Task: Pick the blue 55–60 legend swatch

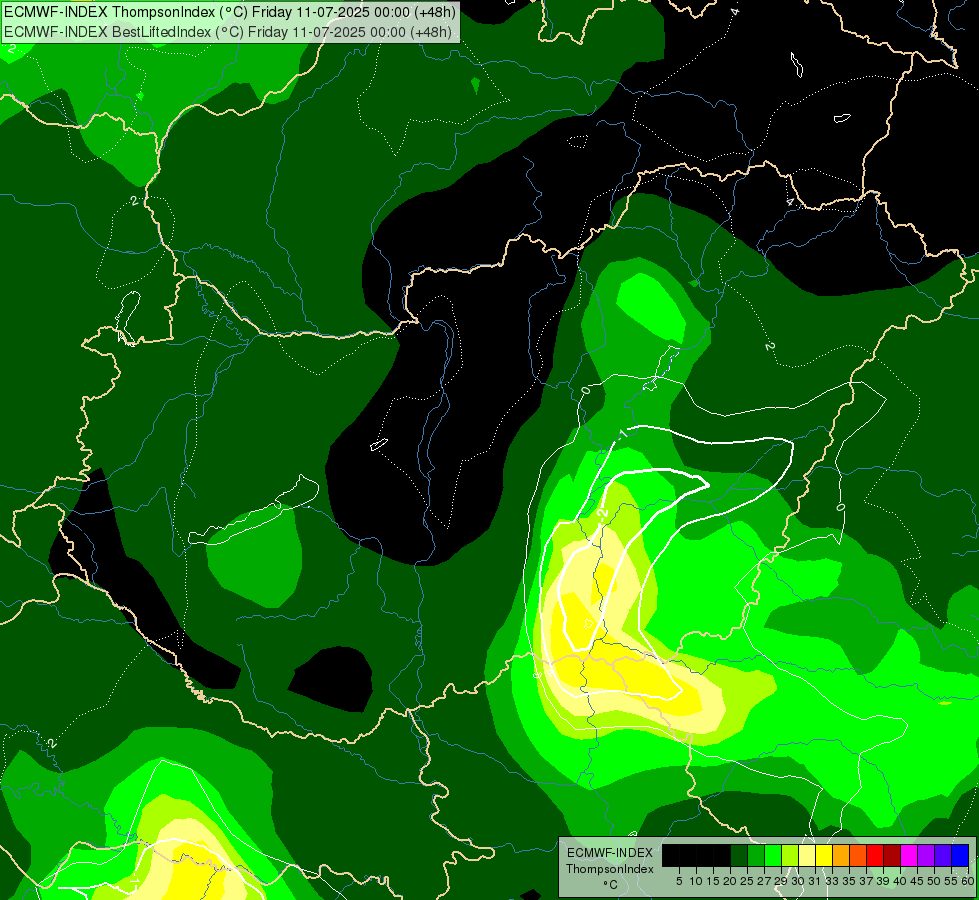Action: coord(960,855)
